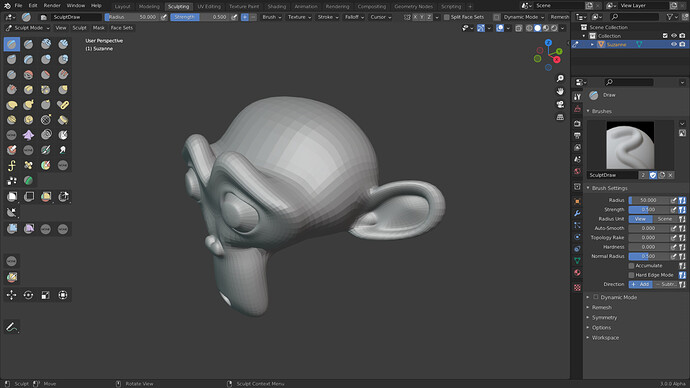Open the Face Sets menu
This screenshot has height=388, width=690.
[x=122, y=28]
